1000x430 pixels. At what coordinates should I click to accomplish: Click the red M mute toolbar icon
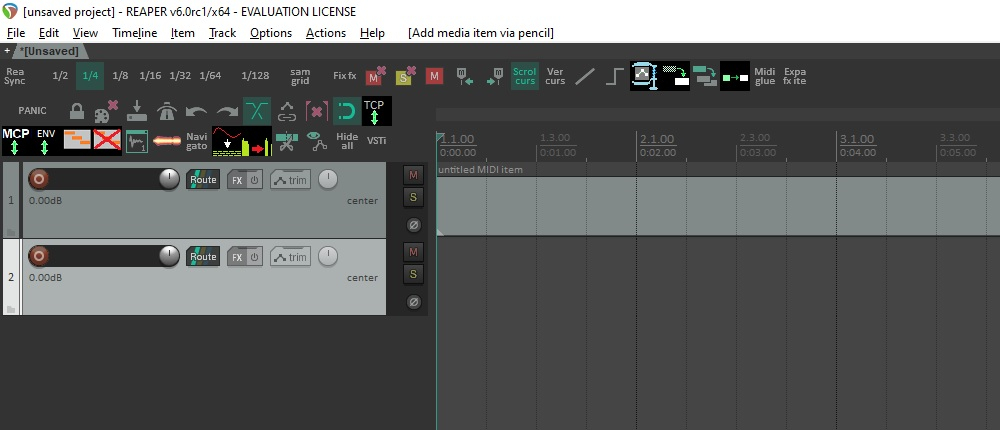click(x=434, y=77)
